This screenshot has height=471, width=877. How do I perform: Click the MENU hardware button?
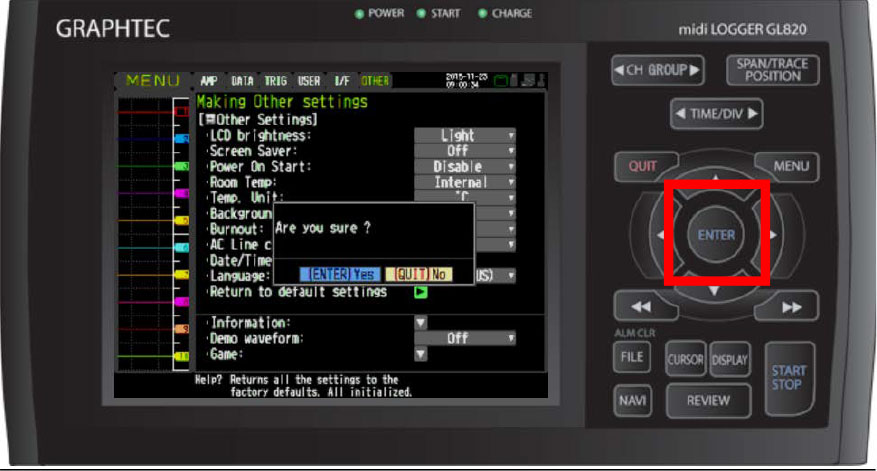[789, 166]
